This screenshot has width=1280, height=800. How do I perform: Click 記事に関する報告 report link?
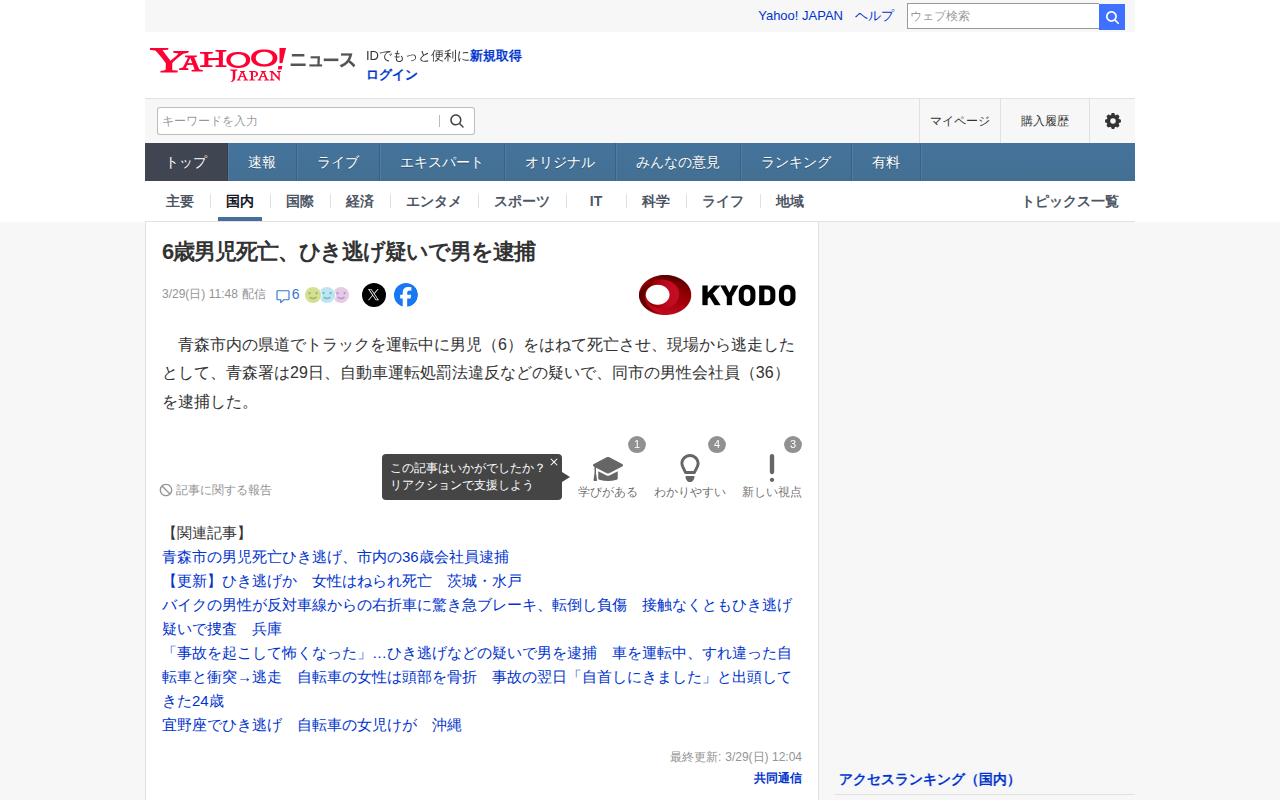(216, 490)
